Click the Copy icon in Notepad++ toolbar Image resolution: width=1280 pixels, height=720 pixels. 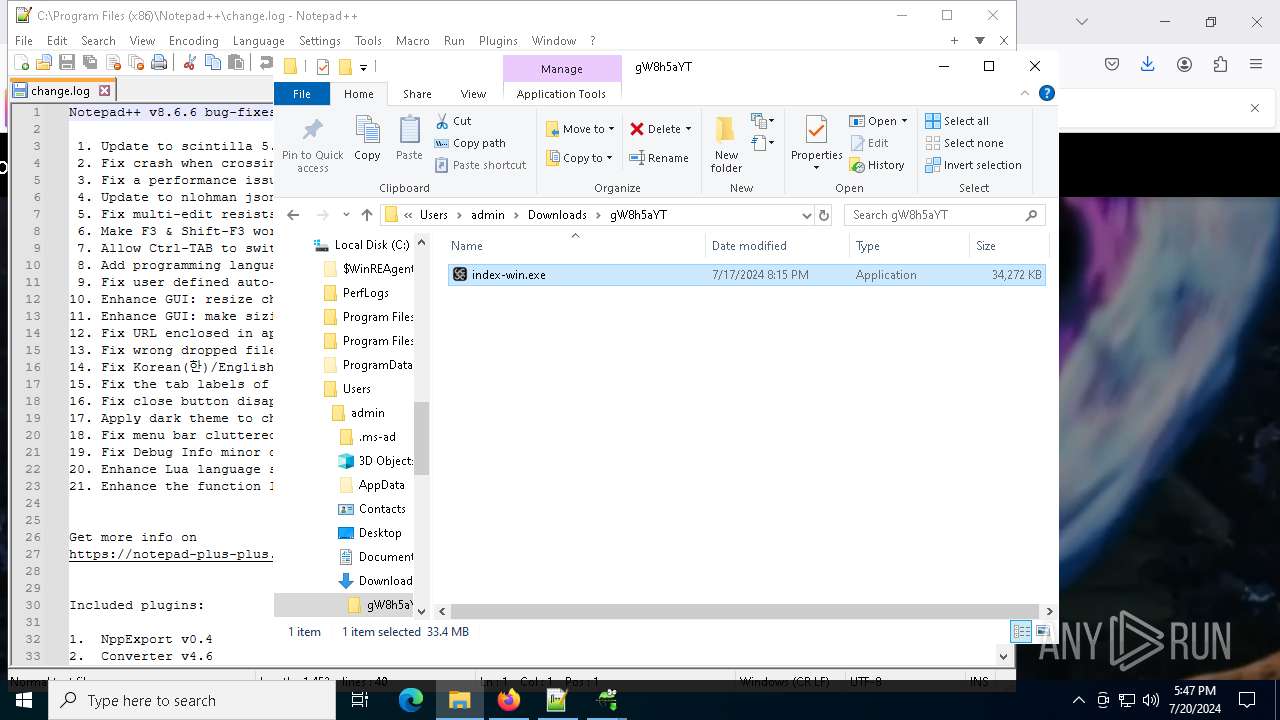click(212, 62)
